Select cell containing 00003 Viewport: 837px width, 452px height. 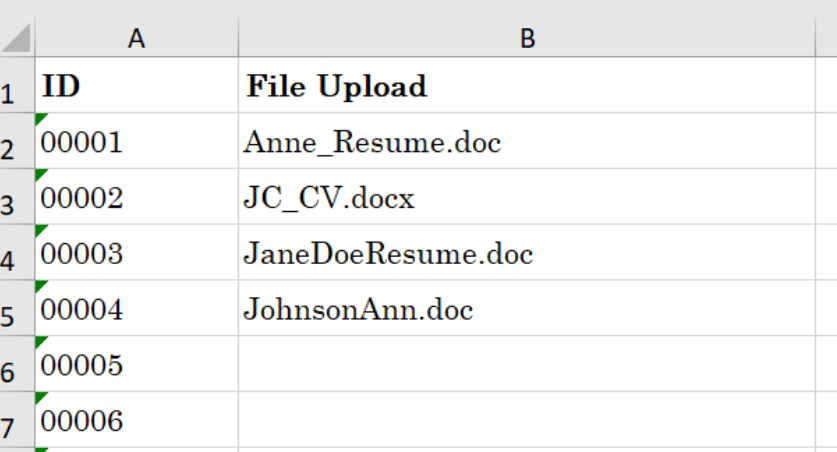[137, 252]
